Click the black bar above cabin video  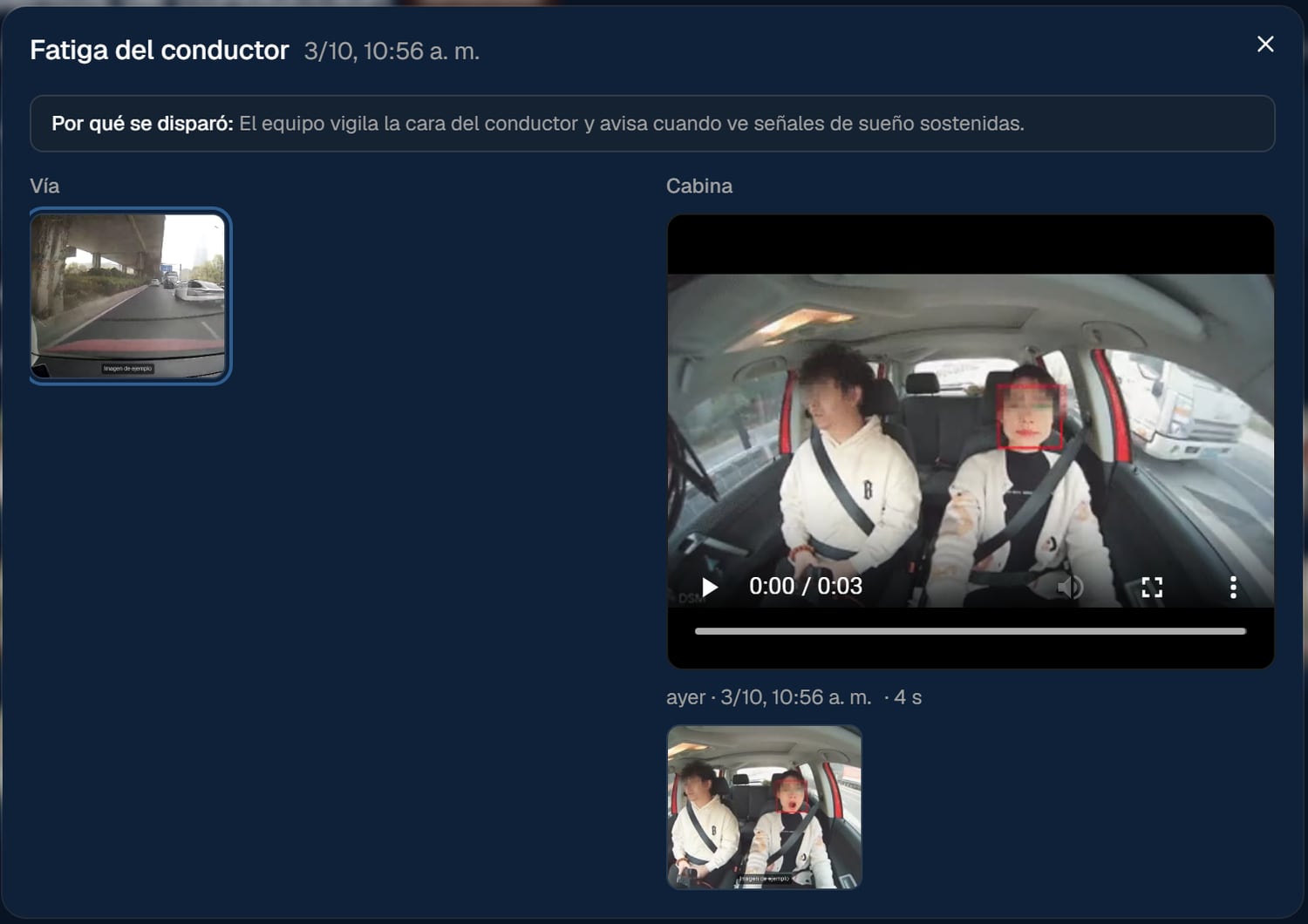pos(971,245)
